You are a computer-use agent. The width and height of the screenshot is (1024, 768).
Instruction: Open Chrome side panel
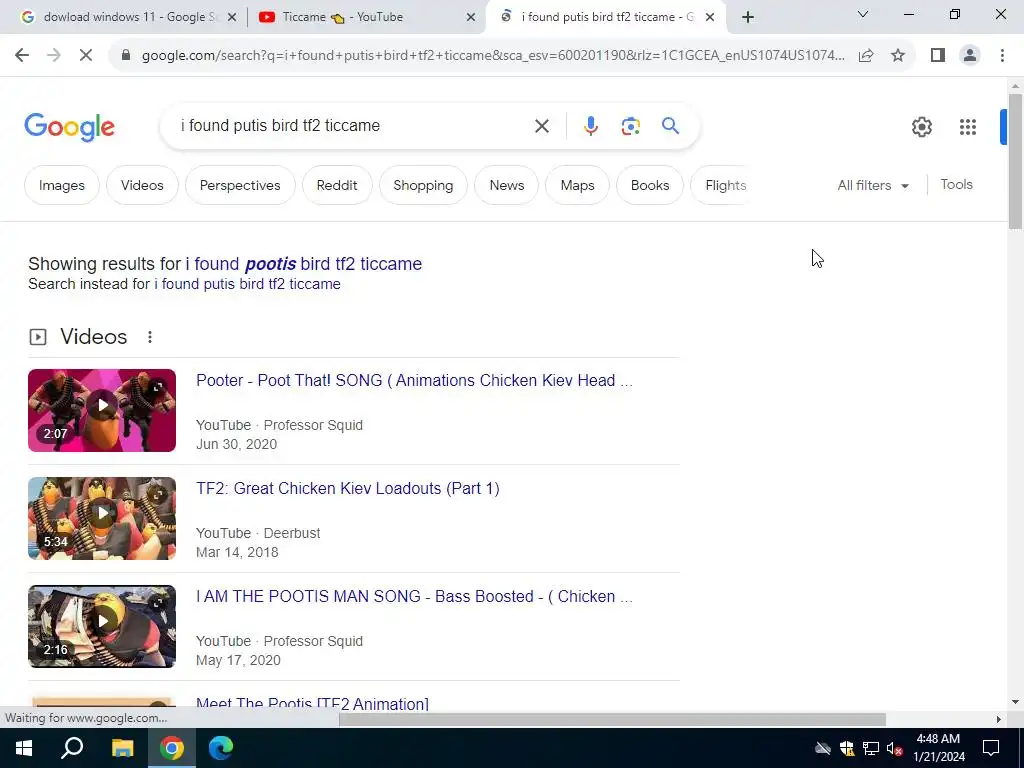[938, 56]
